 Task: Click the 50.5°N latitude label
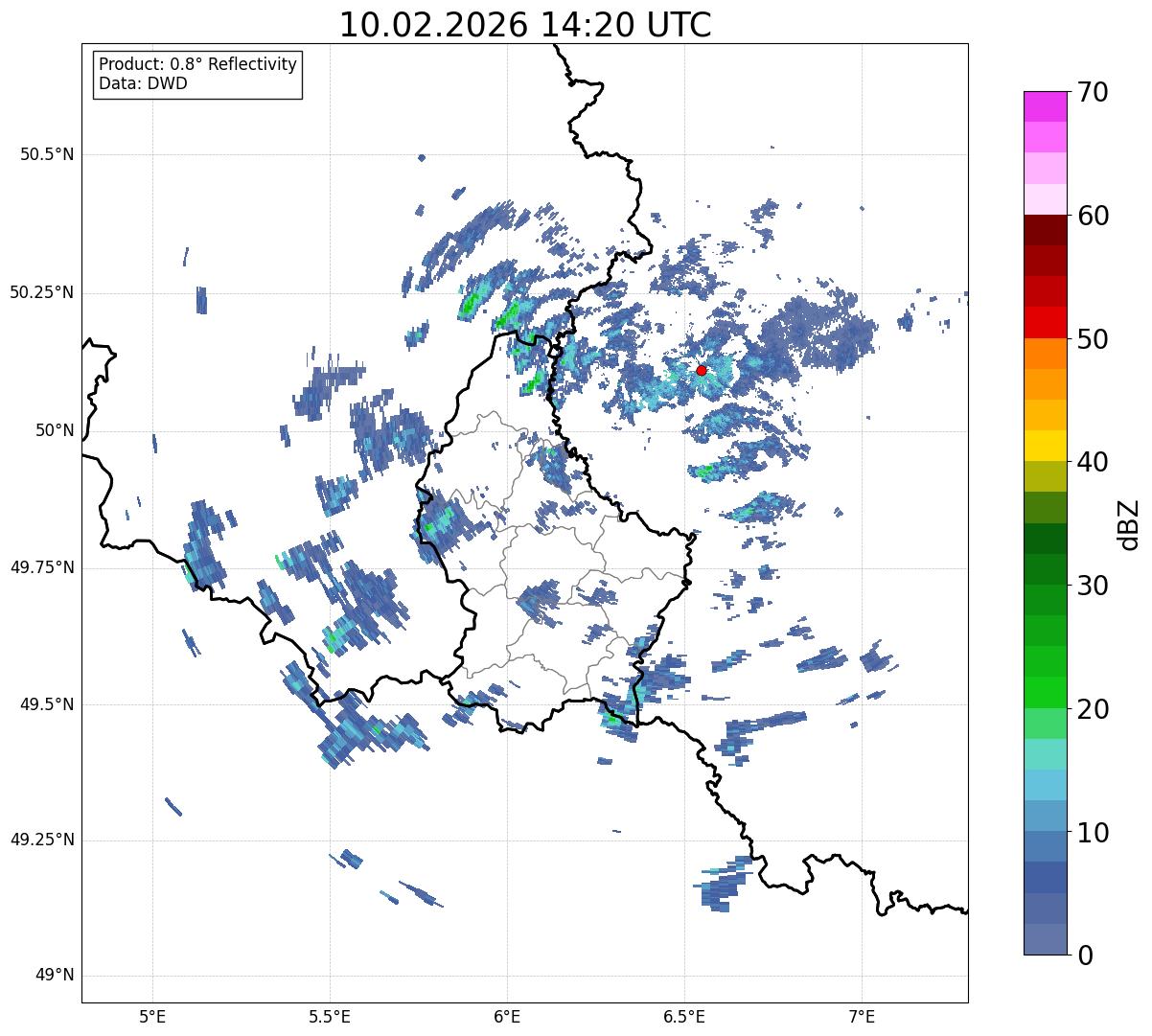[47, 154]
